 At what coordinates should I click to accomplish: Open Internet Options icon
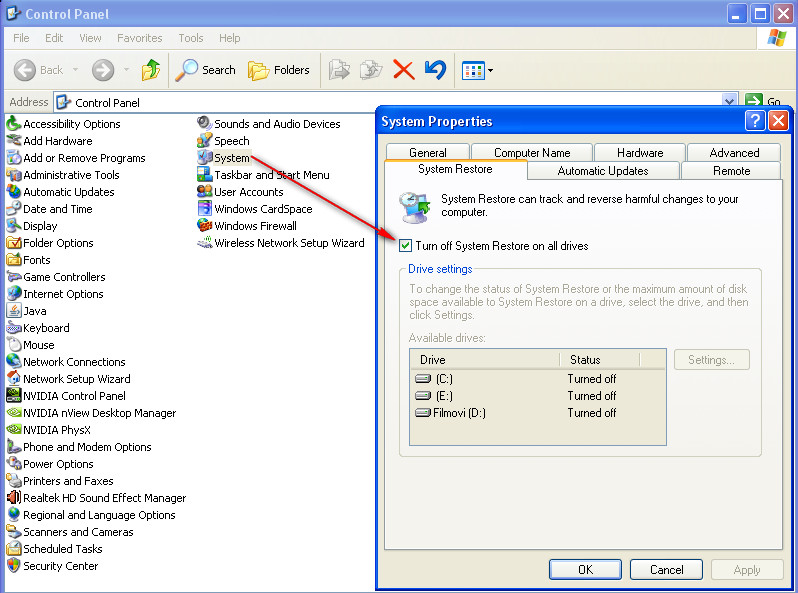pos(55,294)
